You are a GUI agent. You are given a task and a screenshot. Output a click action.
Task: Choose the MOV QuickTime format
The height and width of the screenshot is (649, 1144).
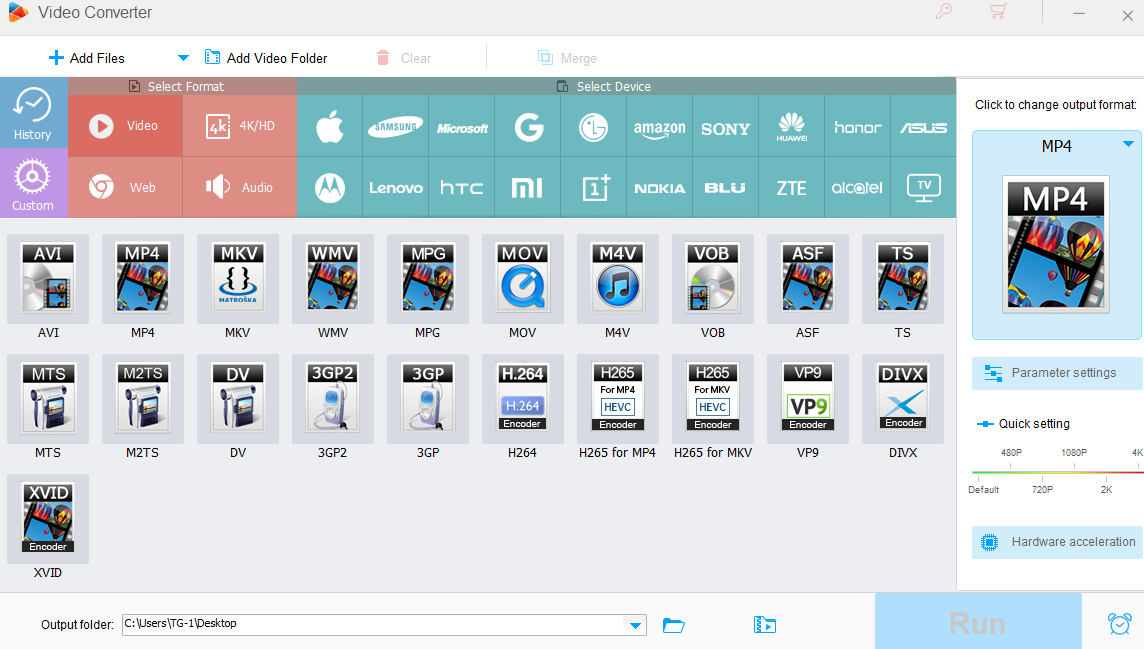522,280
